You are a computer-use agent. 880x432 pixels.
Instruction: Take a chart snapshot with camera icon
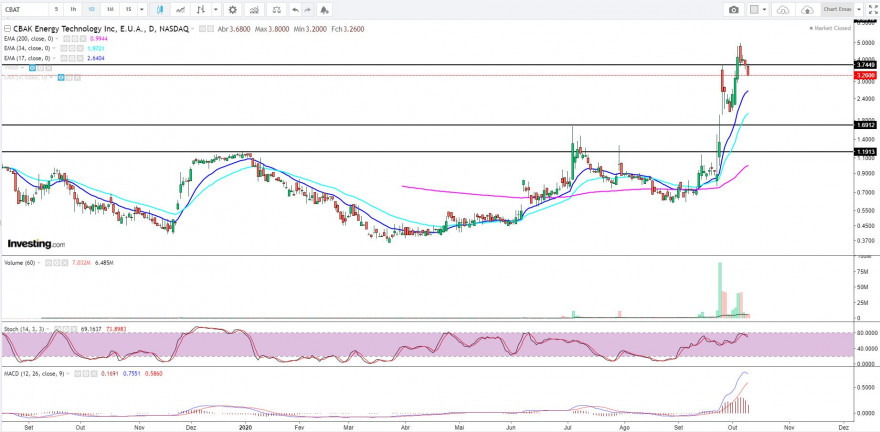pos(734,10)
